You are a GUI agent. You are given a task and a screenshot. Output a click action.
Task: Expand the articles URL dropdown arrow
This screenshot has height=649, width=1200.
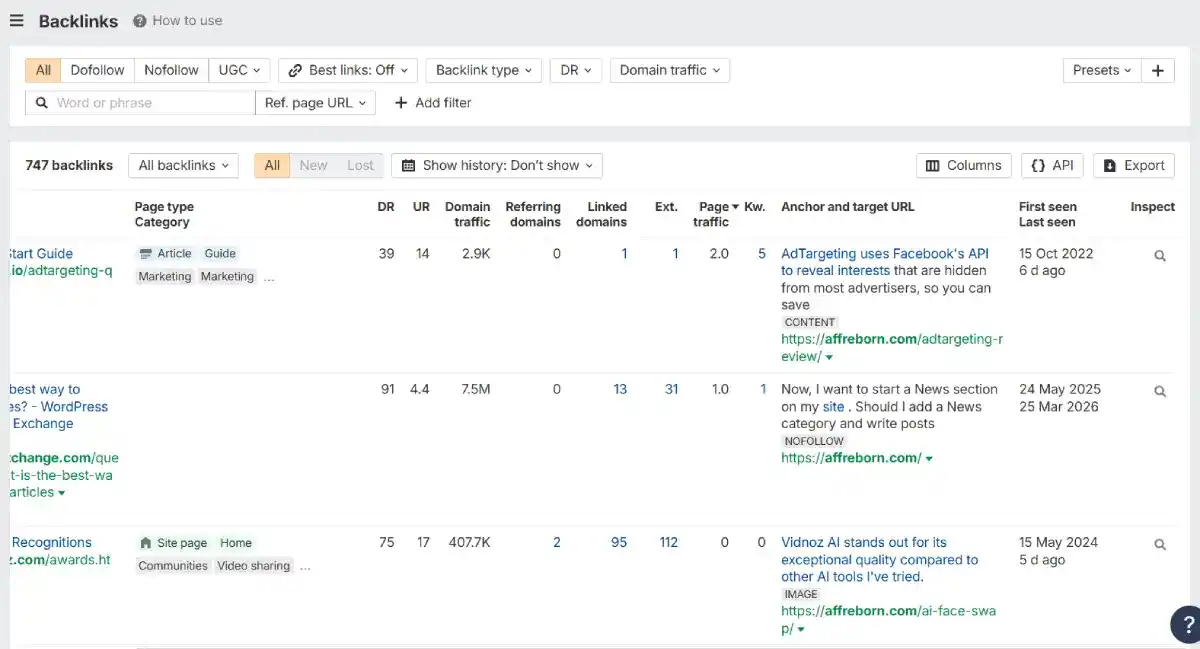62,493
